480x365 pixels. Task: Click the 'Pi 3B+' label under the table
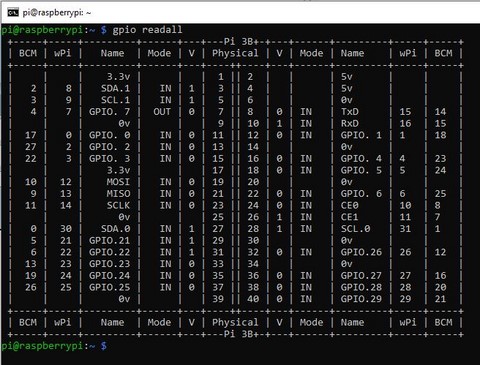pyautogui.click(x=241, y=334)
